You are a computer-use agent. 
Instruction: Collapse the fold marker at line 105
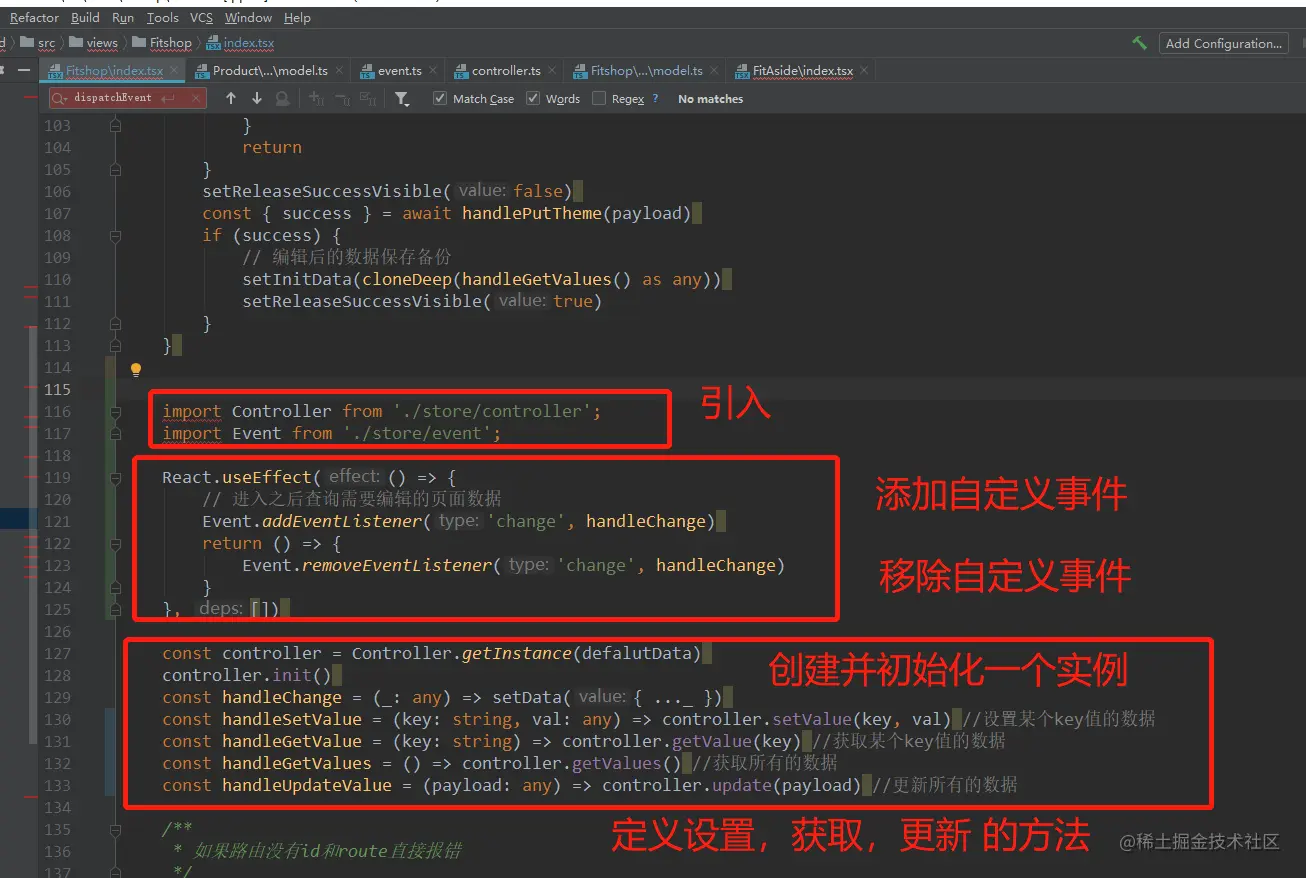pyautogui.click(x=115, y=169)
